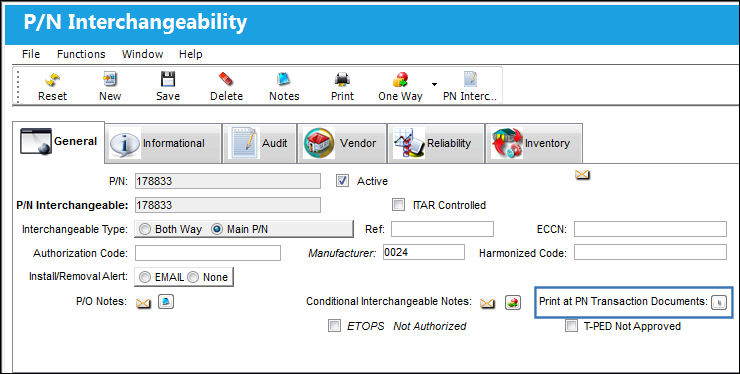The image size is (740, 374).
Task: Open the Window menu
Action: coord(143,54)
